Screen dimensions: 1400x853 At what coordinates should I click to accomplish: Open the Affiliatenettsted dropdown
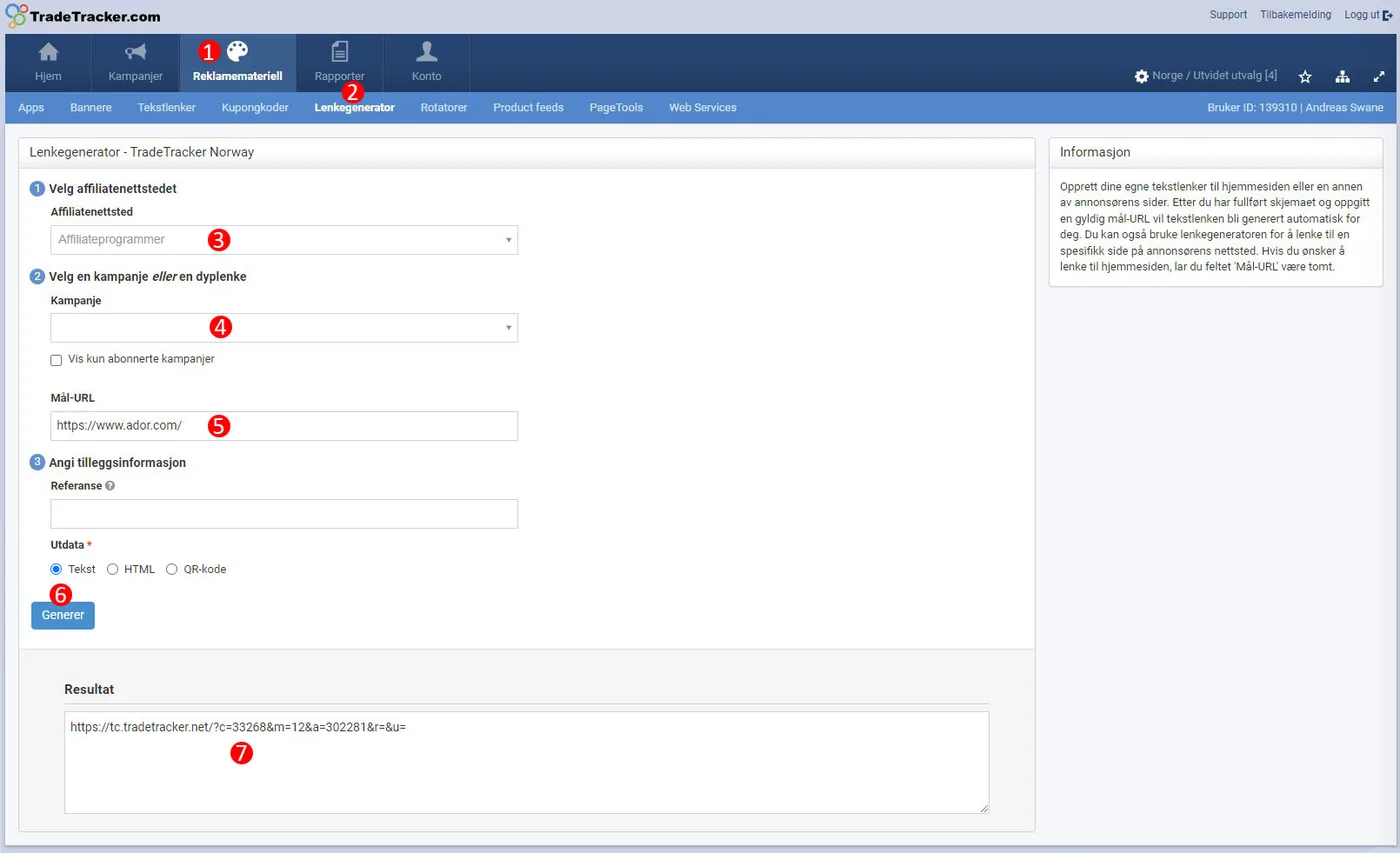coord(284,240)
